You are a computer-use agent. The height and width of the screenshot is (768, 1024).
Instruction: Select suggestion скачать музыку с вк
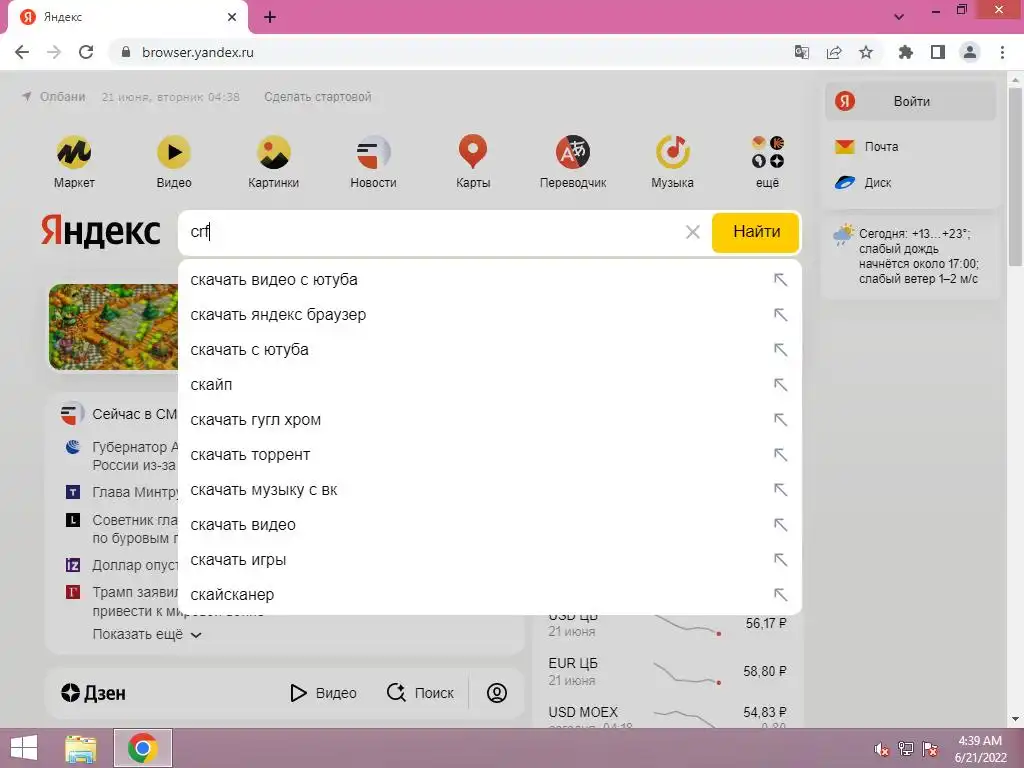(x=490, y=490)
